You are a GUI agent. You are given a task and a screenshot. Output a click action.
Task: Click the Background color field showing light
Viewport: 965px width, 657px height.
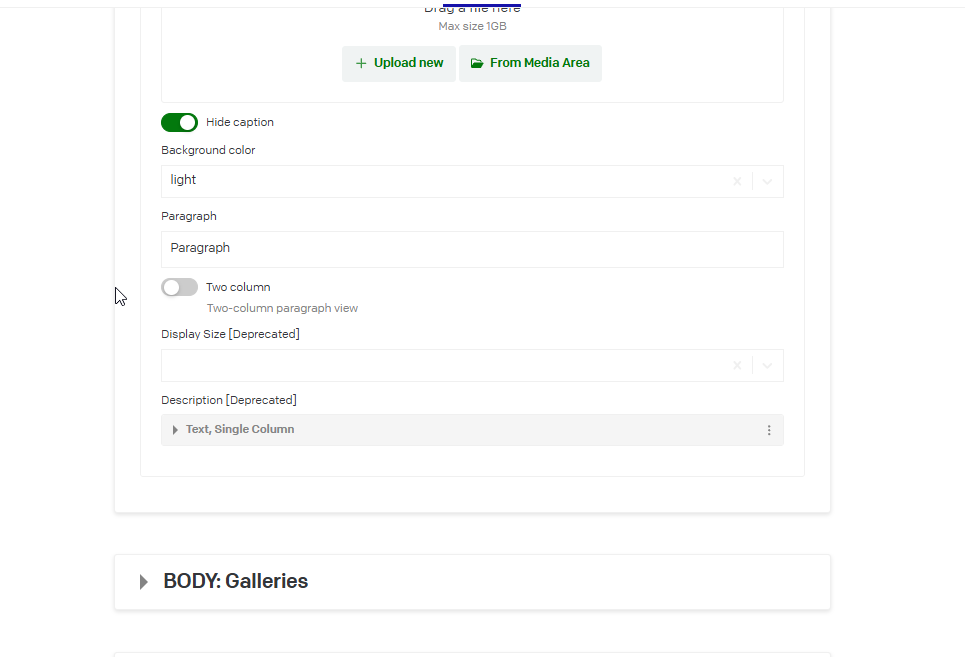point(440,181)
